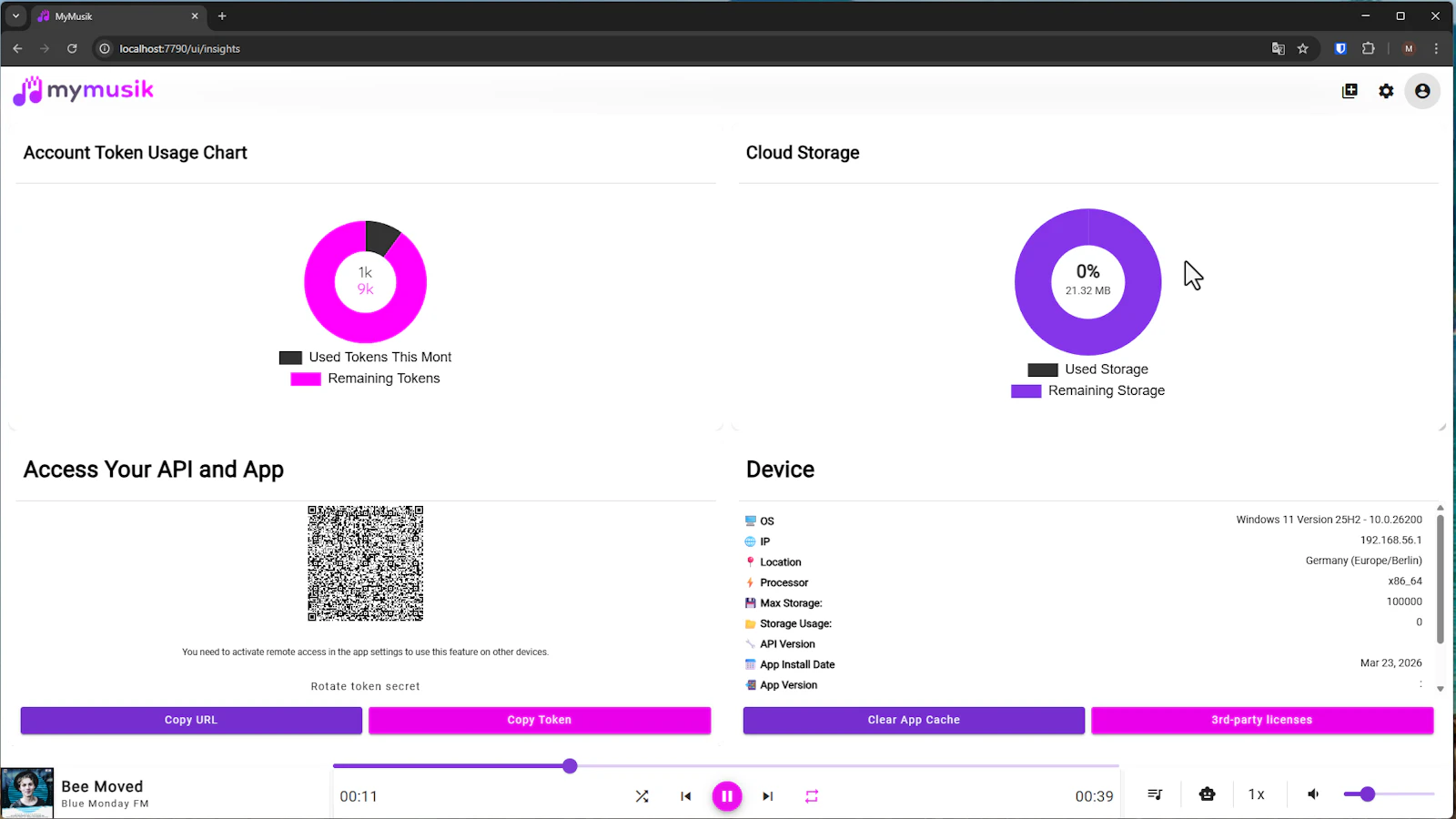This screenshot has width=1456, height=819.
Task: Click the API Version icon
Action: (x=751, y=644)
